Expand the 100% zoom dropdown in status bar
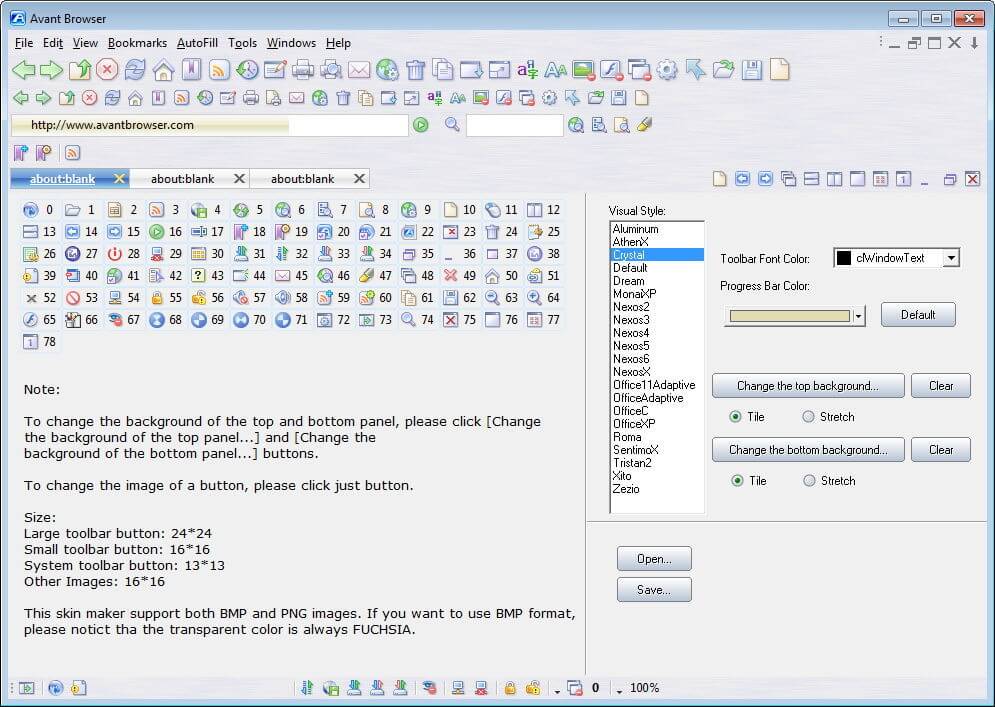 click(x=620, y=689)
